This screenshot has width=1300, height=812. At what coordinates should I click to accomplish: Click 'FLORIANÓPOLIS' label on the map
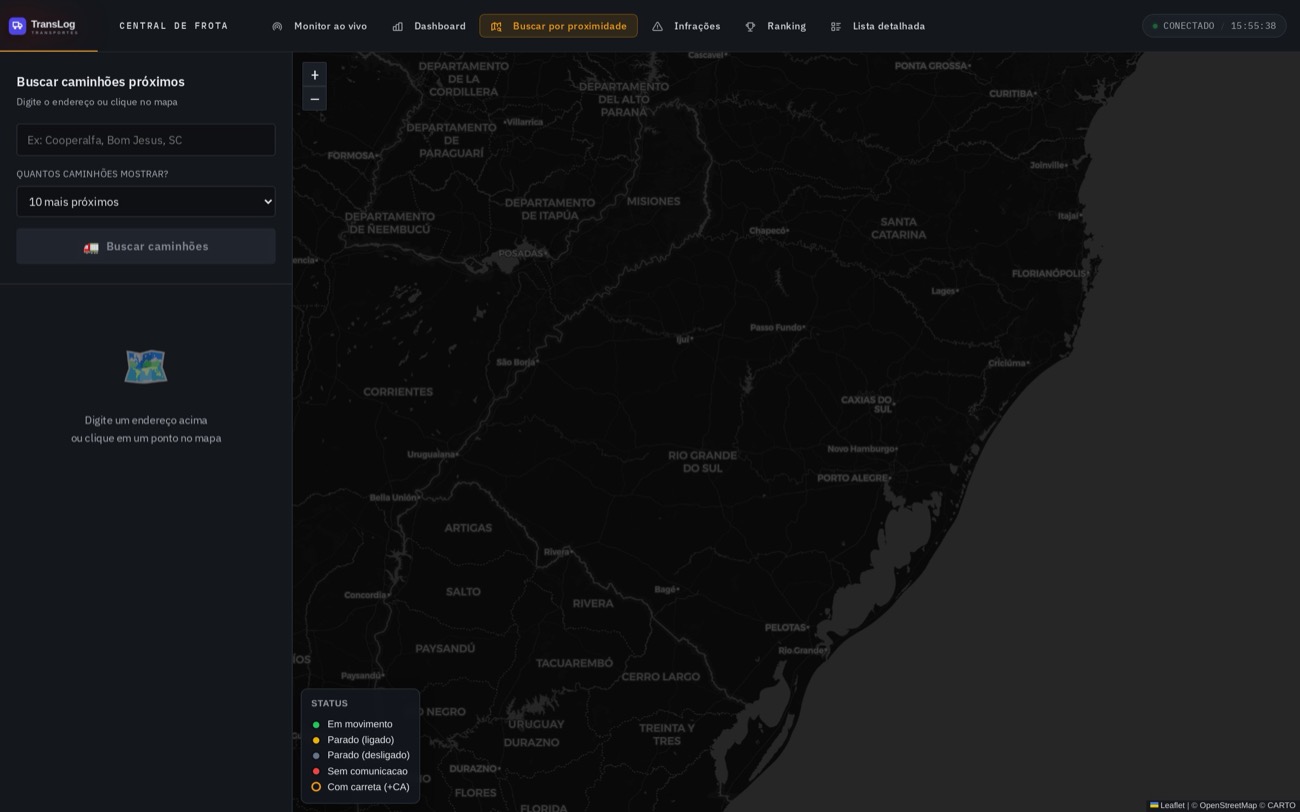1049,273
